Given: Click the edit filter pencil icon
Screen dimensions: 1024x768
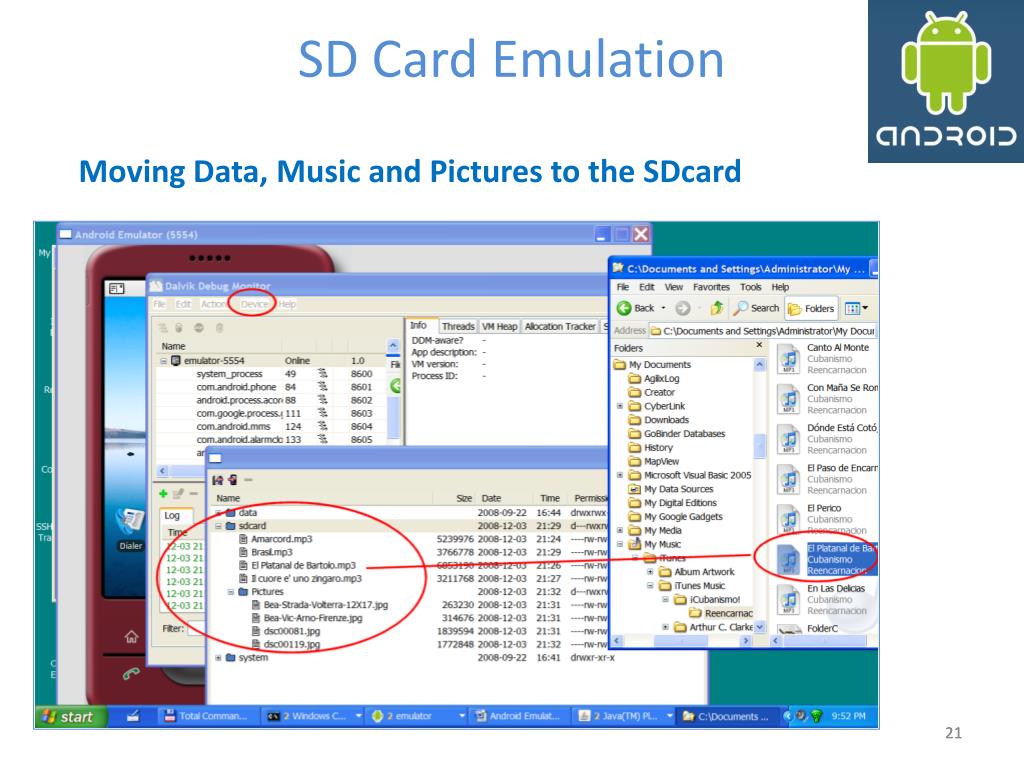Looking at the screenshot, I should (x=178, y=494).
